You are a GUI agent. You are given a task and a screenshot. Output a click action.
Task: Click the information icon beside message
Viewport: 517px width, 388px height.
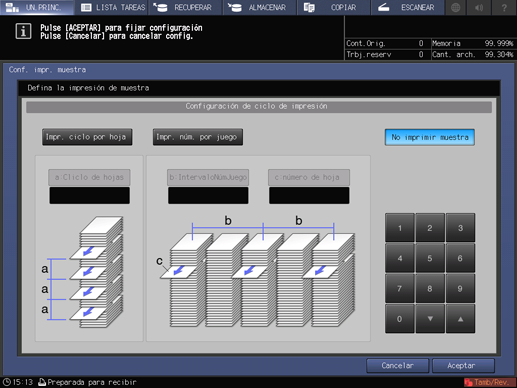point(23,31)
